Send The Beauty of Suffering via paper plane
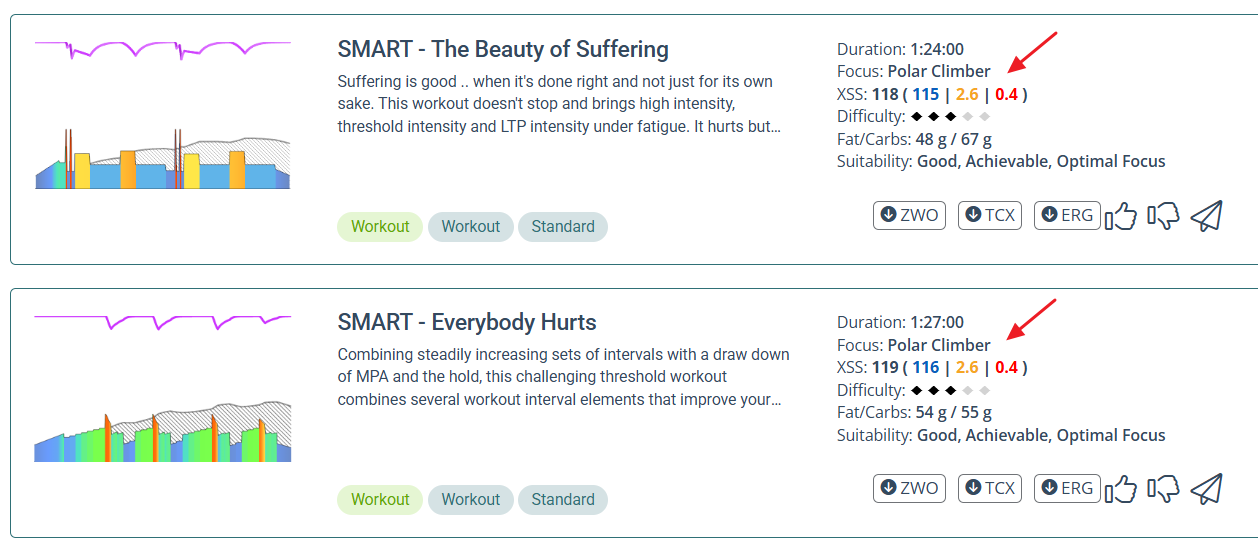 click(x=1207, y=216)
